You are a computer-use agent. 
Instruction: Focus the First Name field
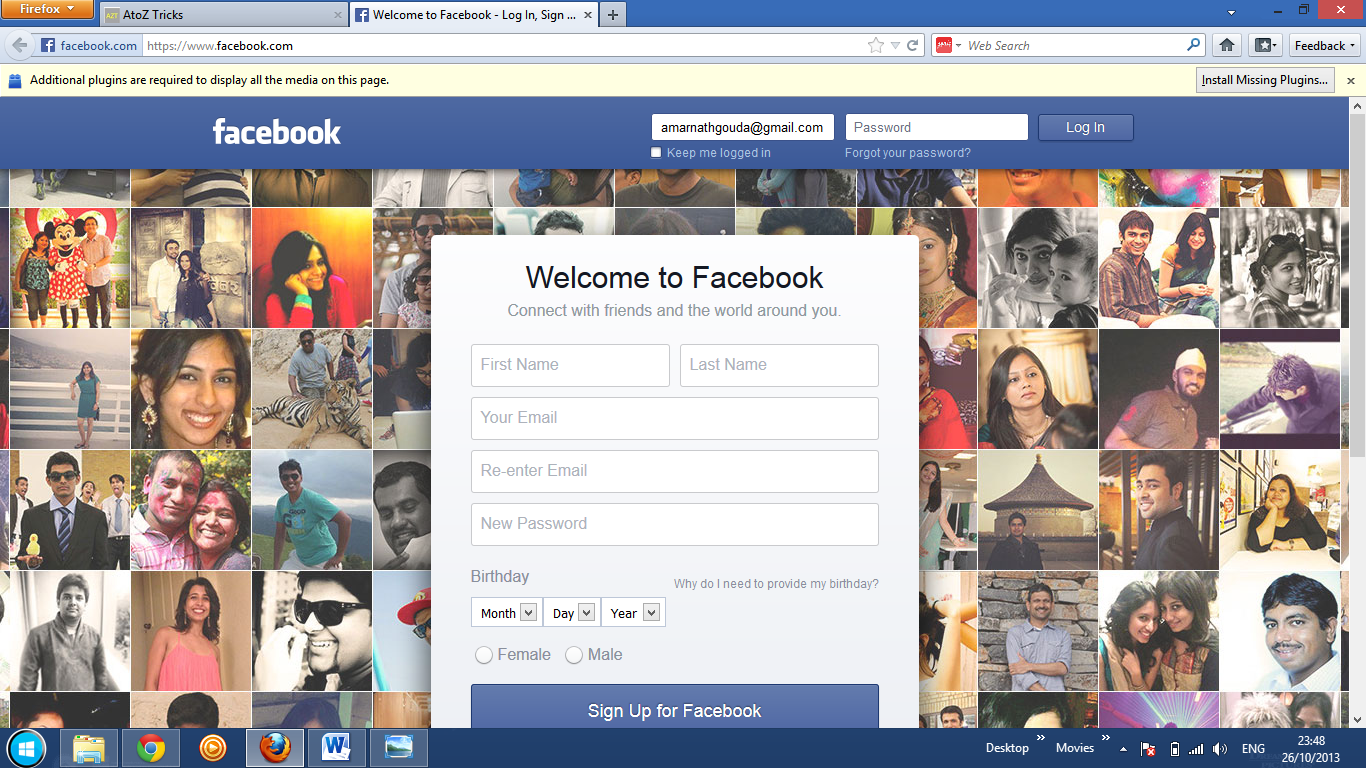pyautogui.click(x=570, y=365)
